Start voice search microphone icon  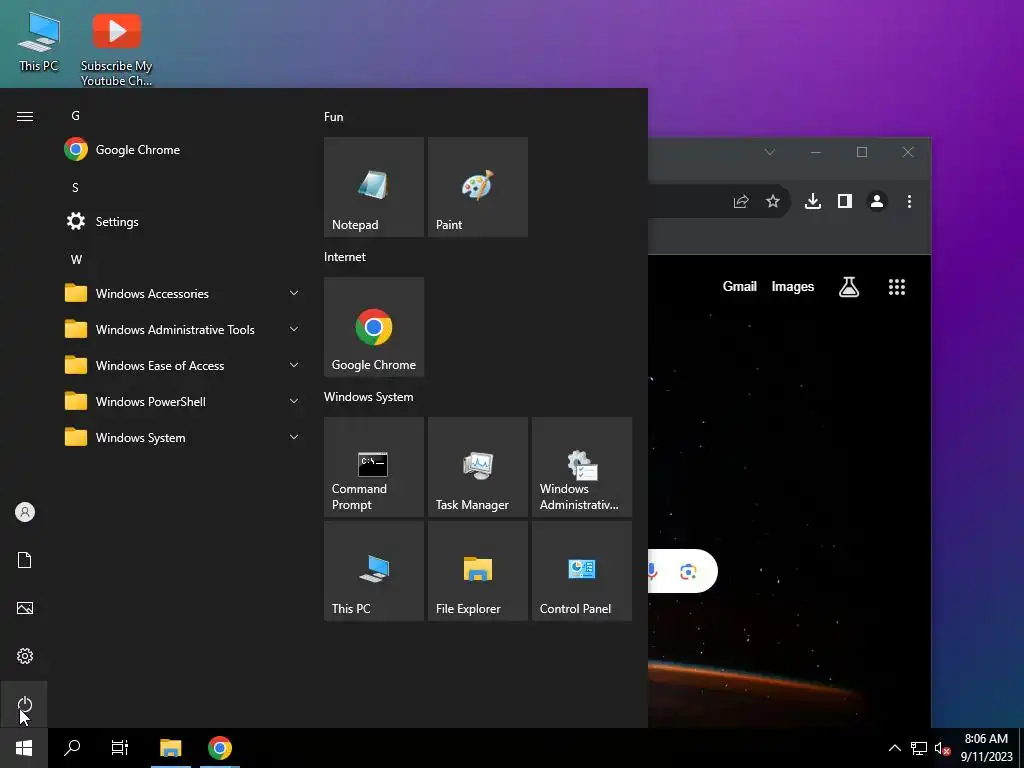click(x=652, y=572)
